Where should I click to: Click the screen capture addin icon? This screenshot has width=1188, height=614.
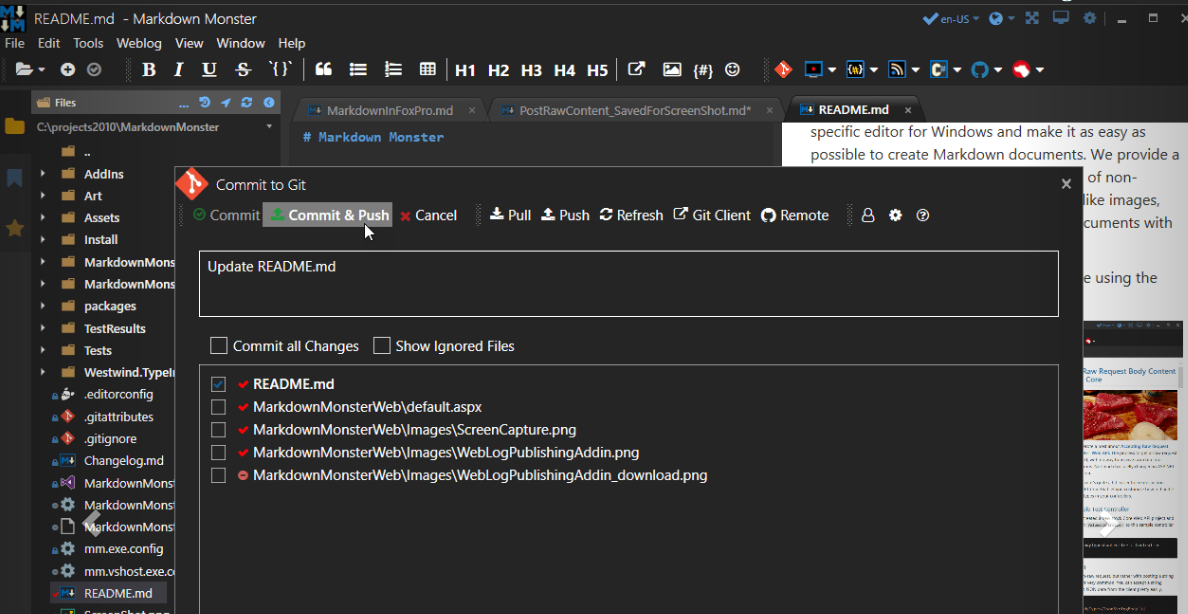814,69
